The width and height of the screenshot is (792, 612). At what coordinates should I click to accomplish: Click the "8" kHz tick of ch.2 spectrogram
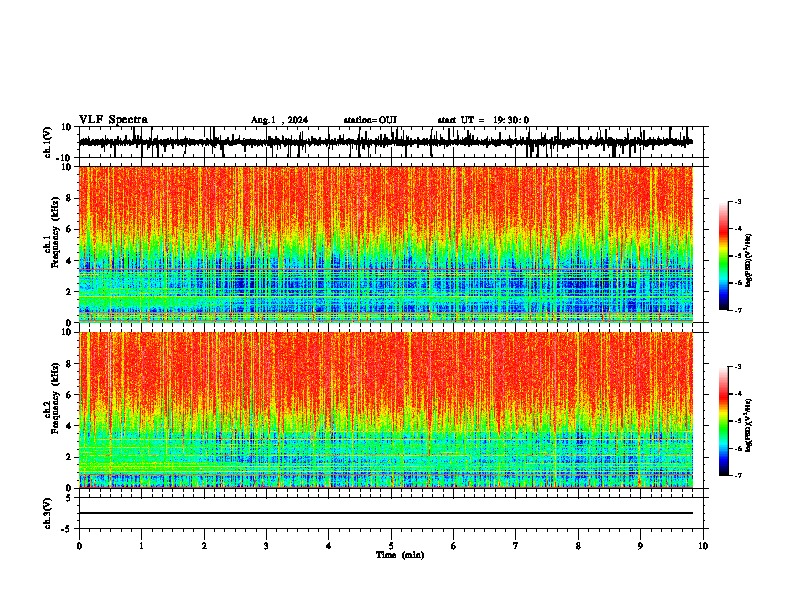[x=69, y=364]
